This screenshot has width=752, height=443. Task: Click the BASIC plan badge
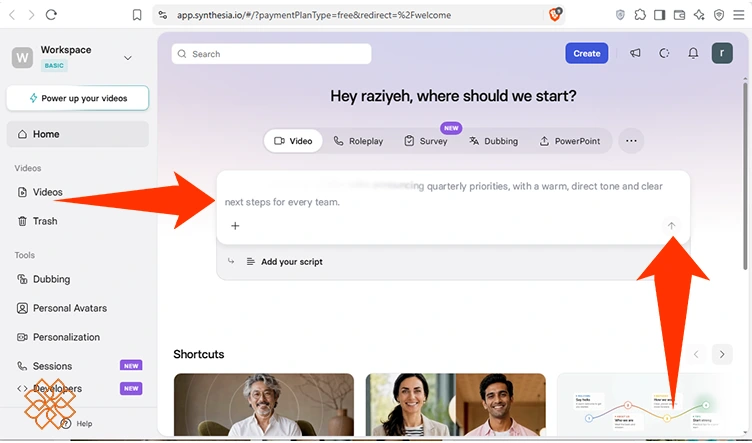coord(54,66)
